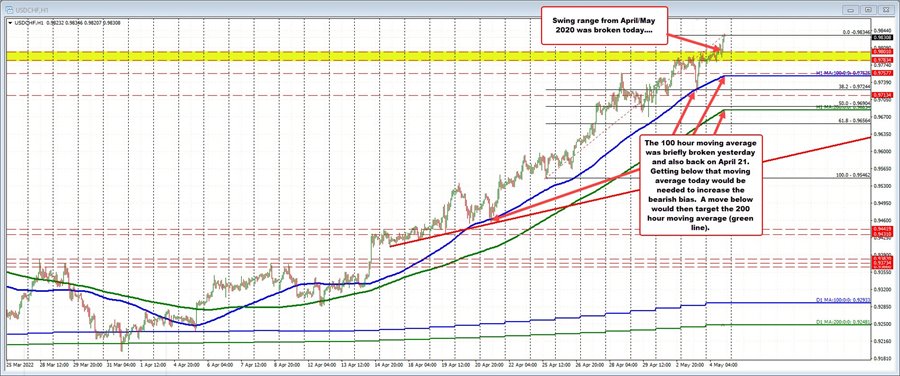The height and width of the screenshot is (376, 900).
Task: Click the 20 Apr 20:00 time label
Action: [488, 365]
